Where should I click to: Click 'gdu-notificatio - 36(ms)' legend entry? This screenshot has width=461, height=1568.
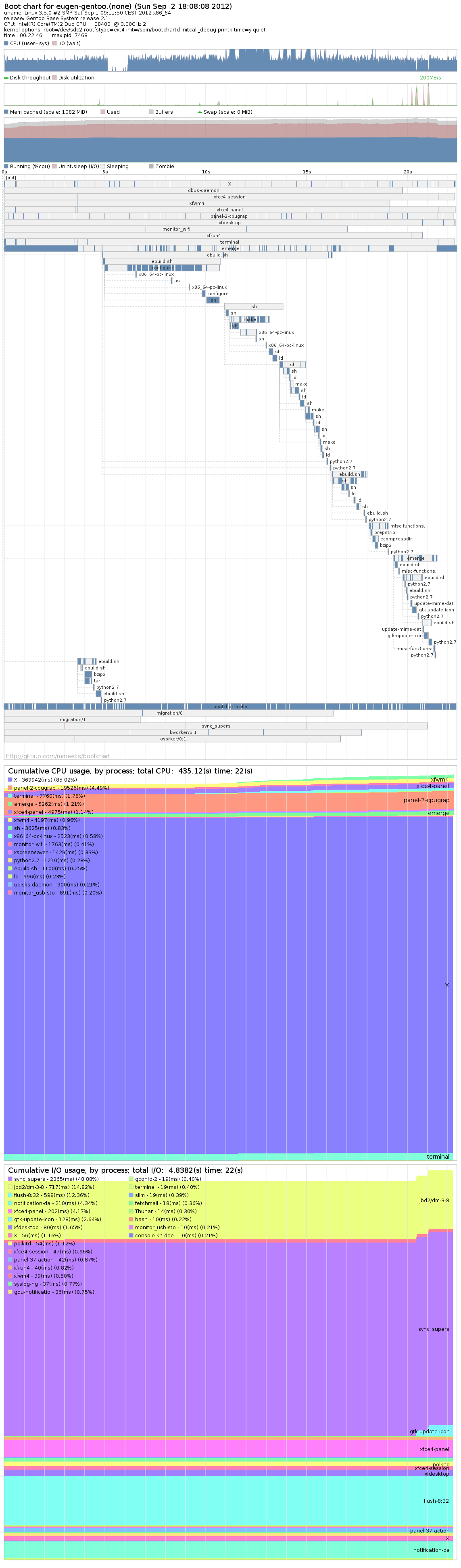pyautogui.click(x=50, y=1292)
